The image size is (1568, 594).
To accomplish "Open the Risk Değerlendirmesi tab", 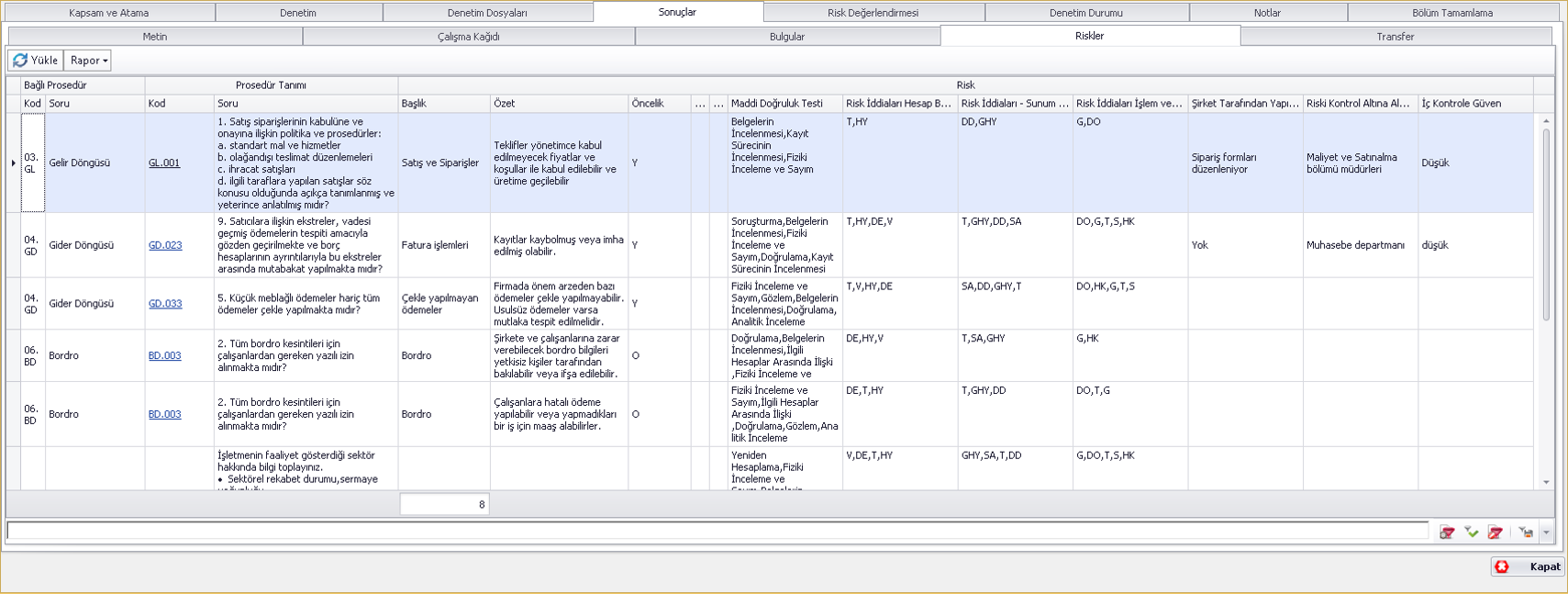I will 873,13.
